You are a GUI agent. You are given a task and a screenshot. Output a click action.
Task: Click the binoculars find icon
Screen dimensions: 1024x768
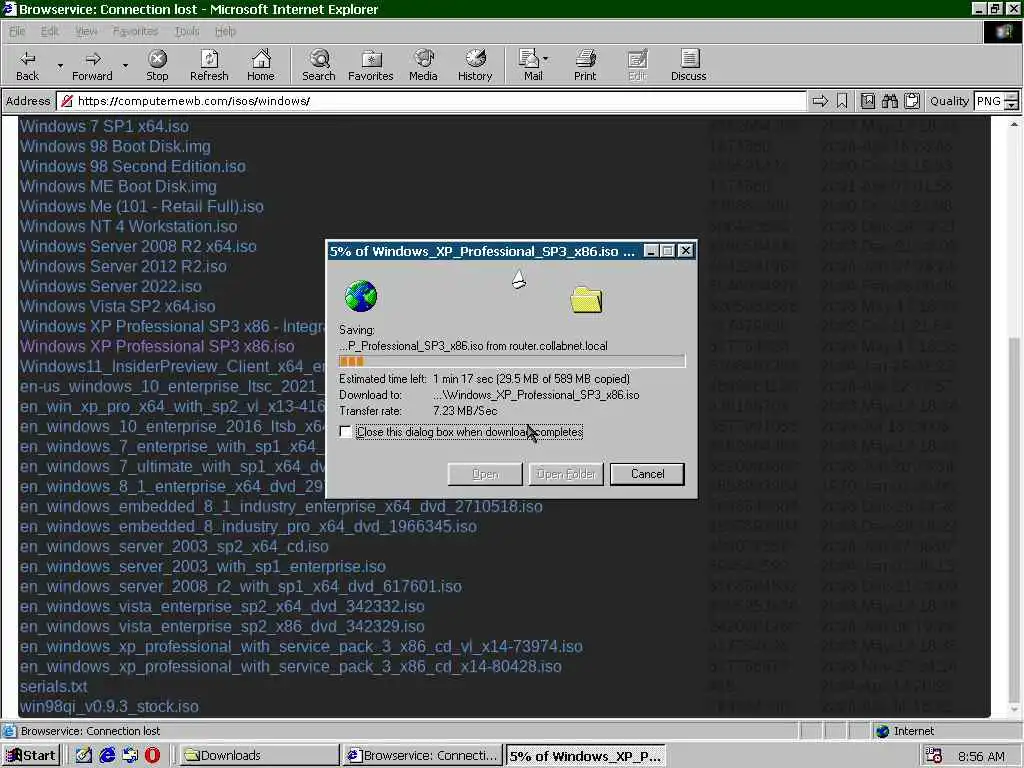(x=889, y=101)
